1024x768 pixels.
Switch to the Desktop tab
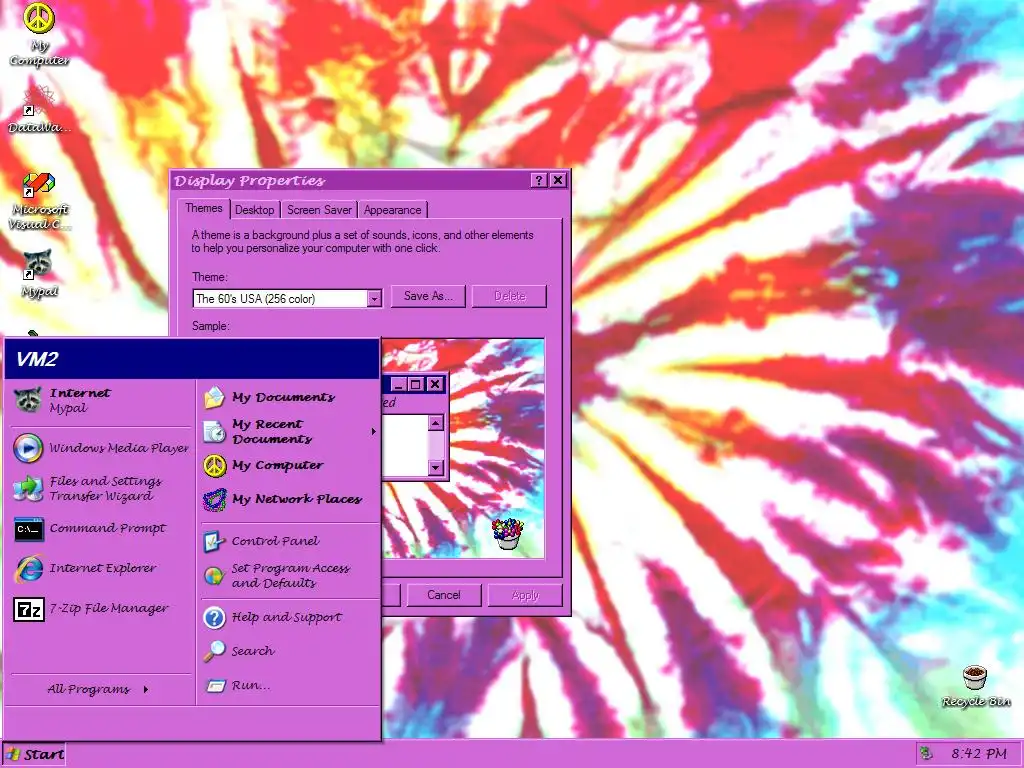point(255,210)
